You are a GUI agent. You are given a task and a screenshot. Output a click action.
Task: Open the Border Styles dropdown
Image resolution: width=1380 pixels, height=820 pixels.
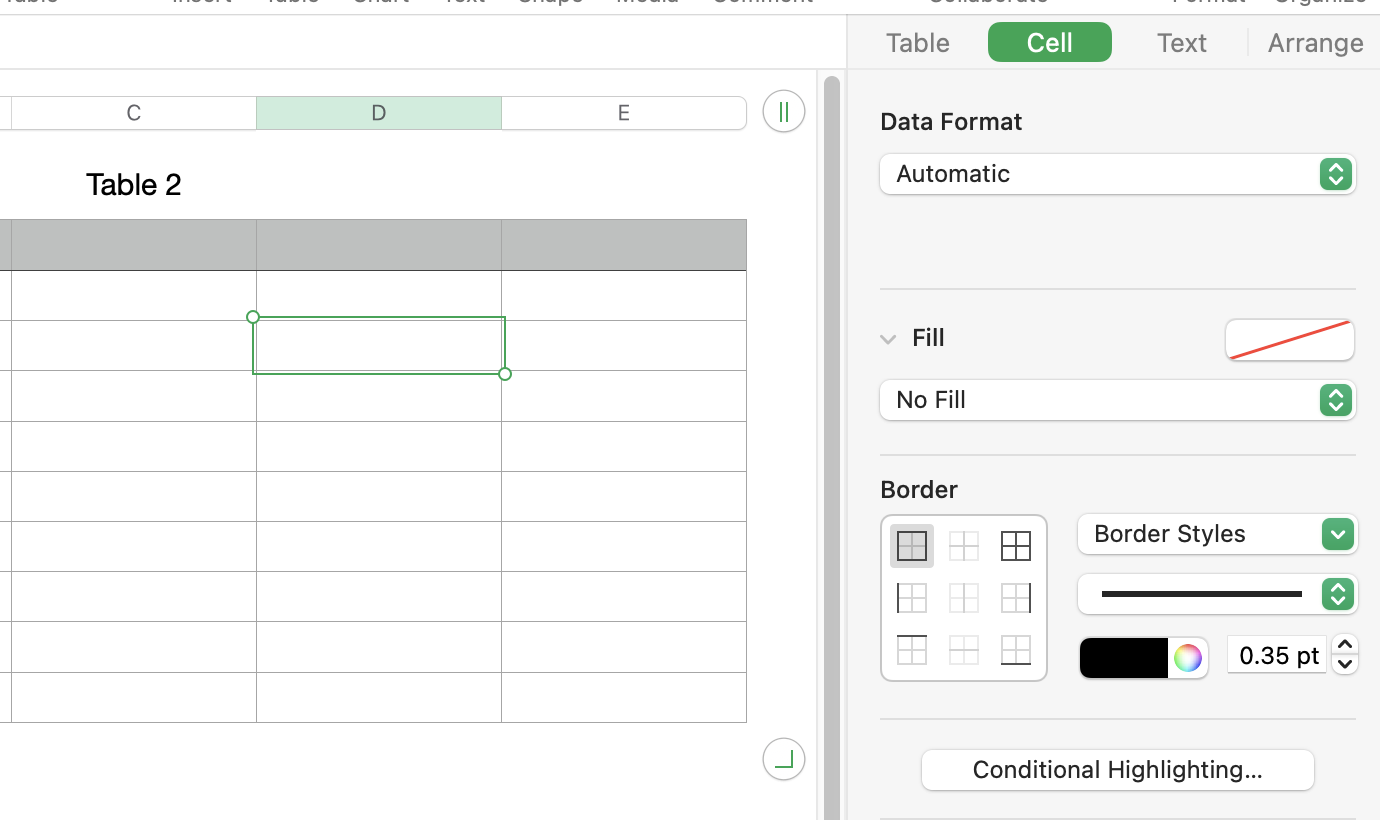click(1217, 534)
